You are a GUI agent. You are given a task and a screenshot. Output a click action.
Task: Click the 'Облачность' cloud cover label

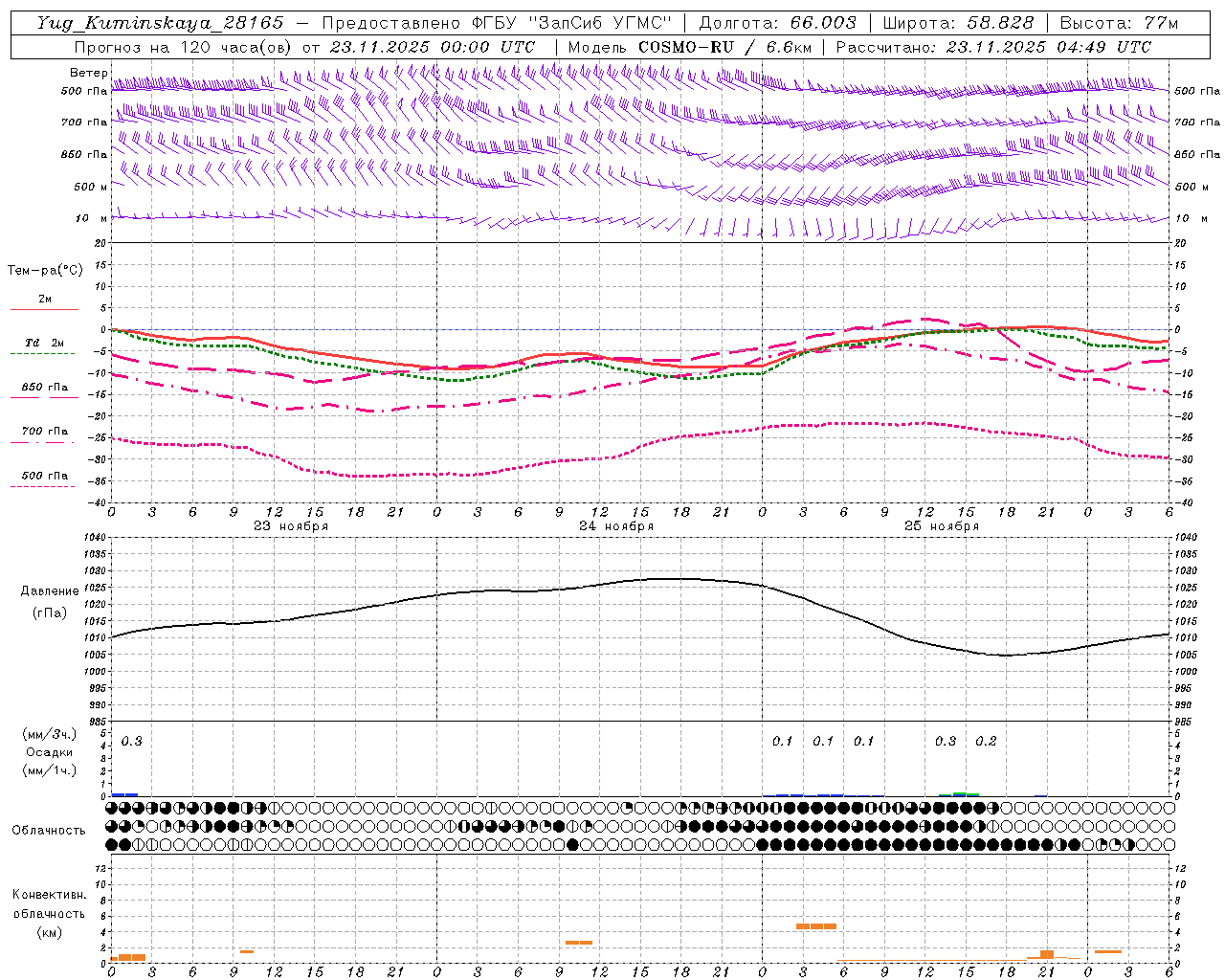tap(49, 831)
